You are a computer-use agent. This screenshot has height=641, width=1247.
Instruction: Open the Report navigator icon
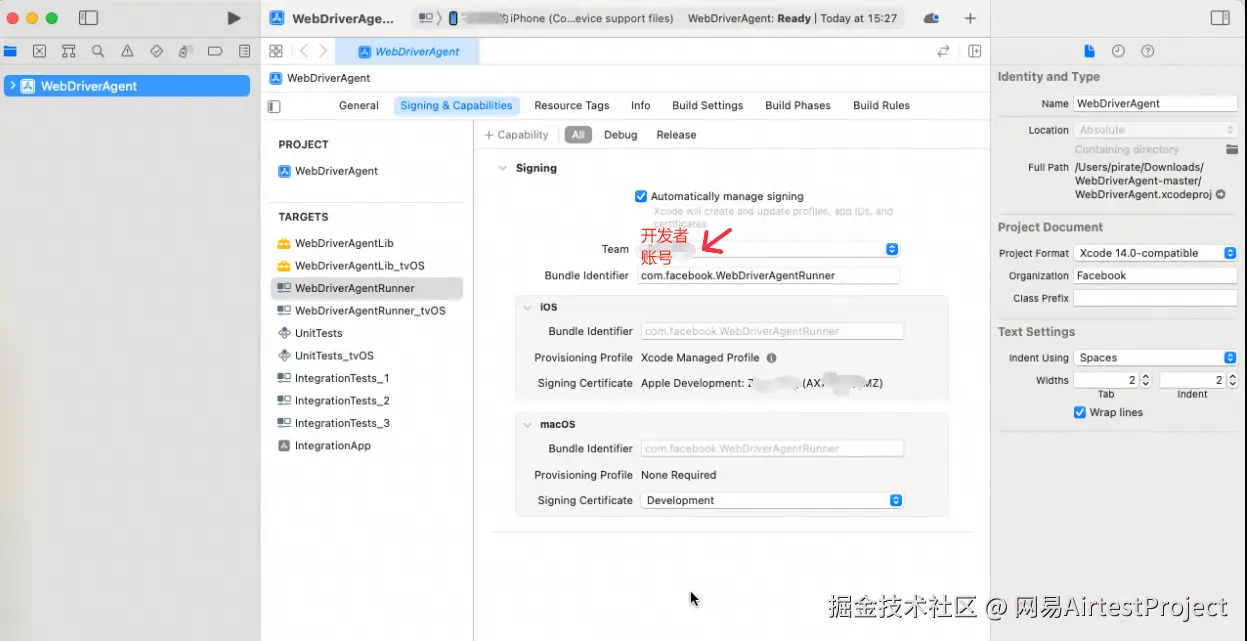point(245,51)
